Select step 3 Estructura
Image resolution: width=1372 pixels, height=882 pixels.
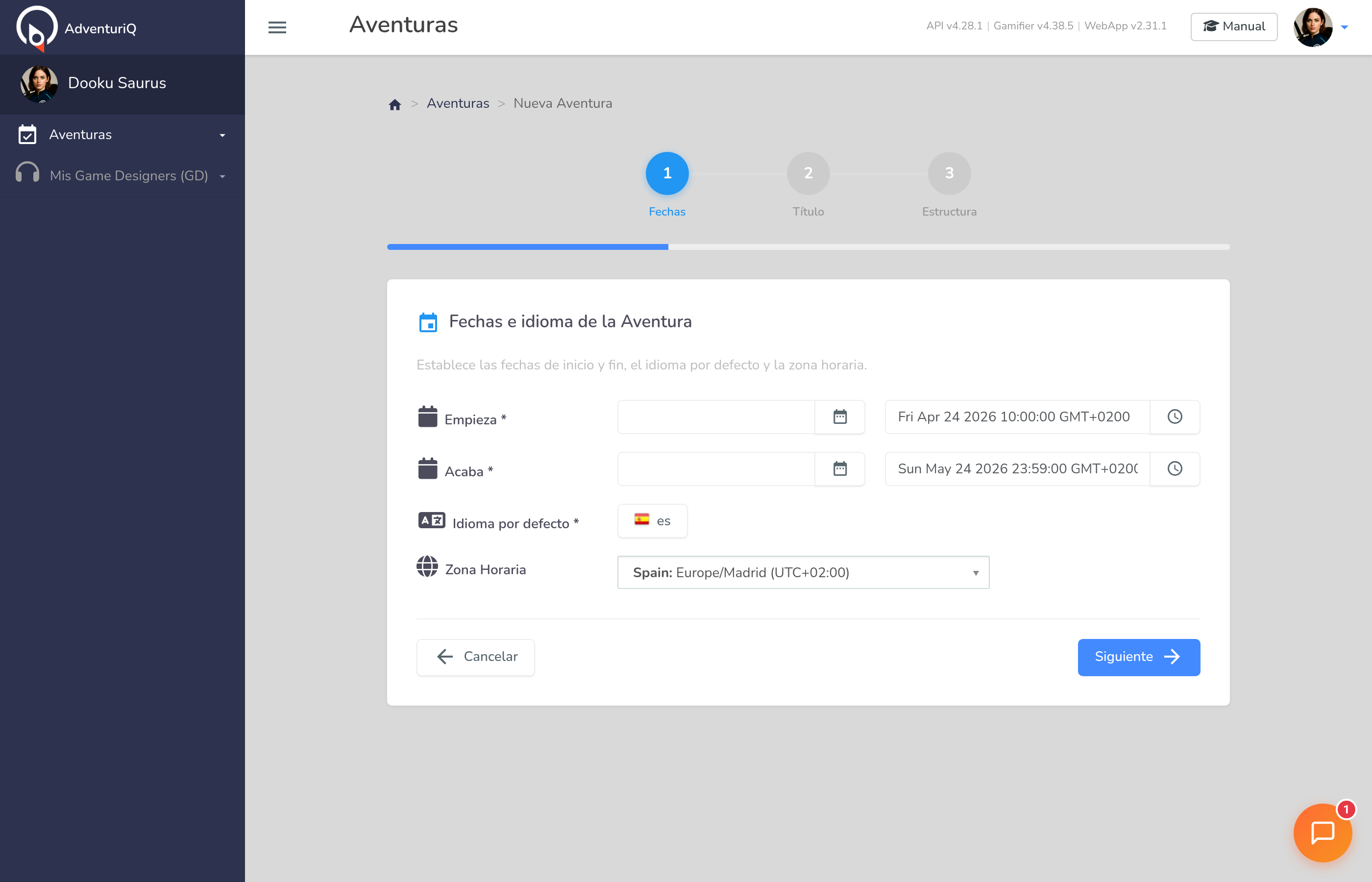(x=949, y=173)
